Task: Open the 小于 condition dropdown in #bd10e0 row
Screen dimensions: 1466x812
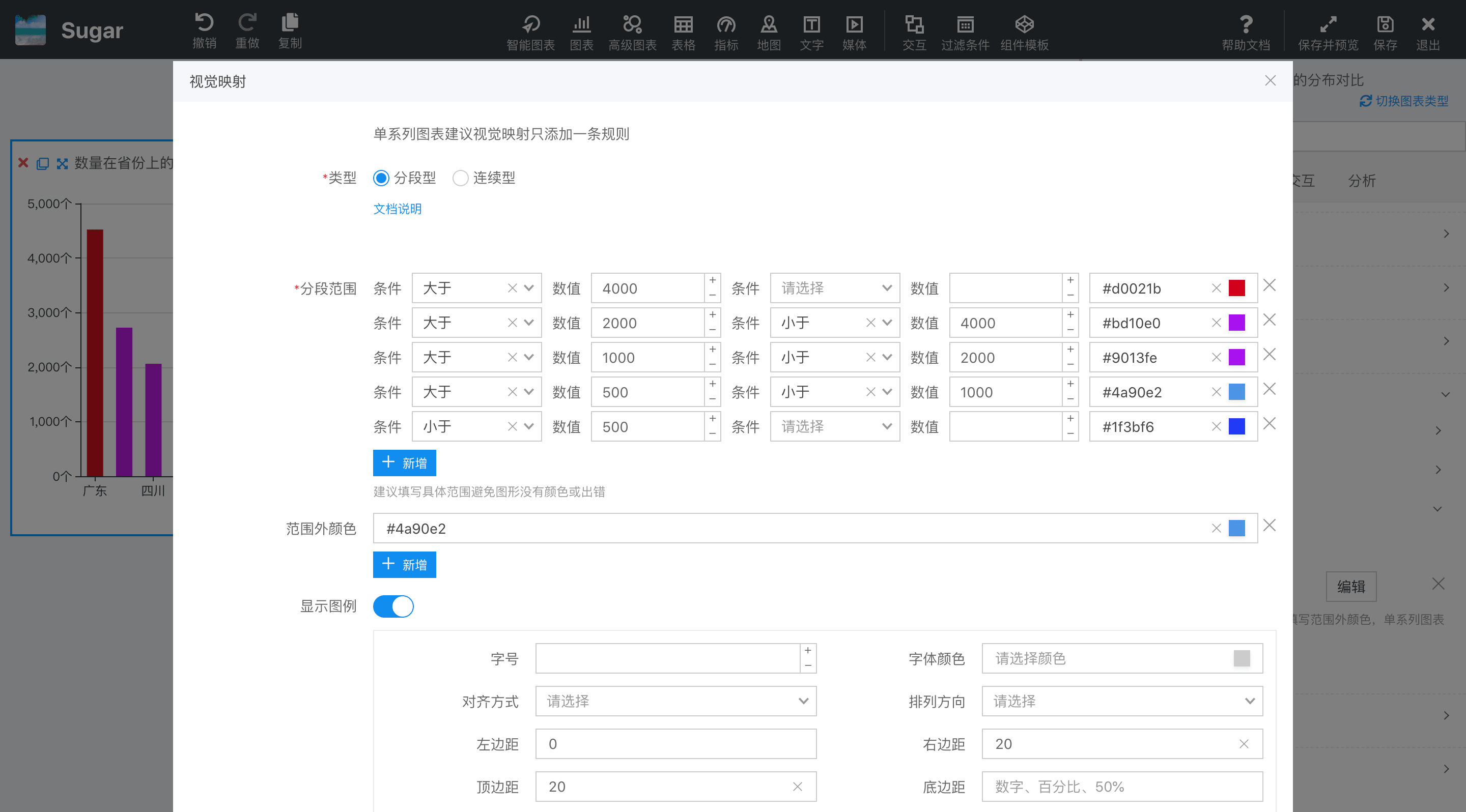Action: tap(835, 323)
